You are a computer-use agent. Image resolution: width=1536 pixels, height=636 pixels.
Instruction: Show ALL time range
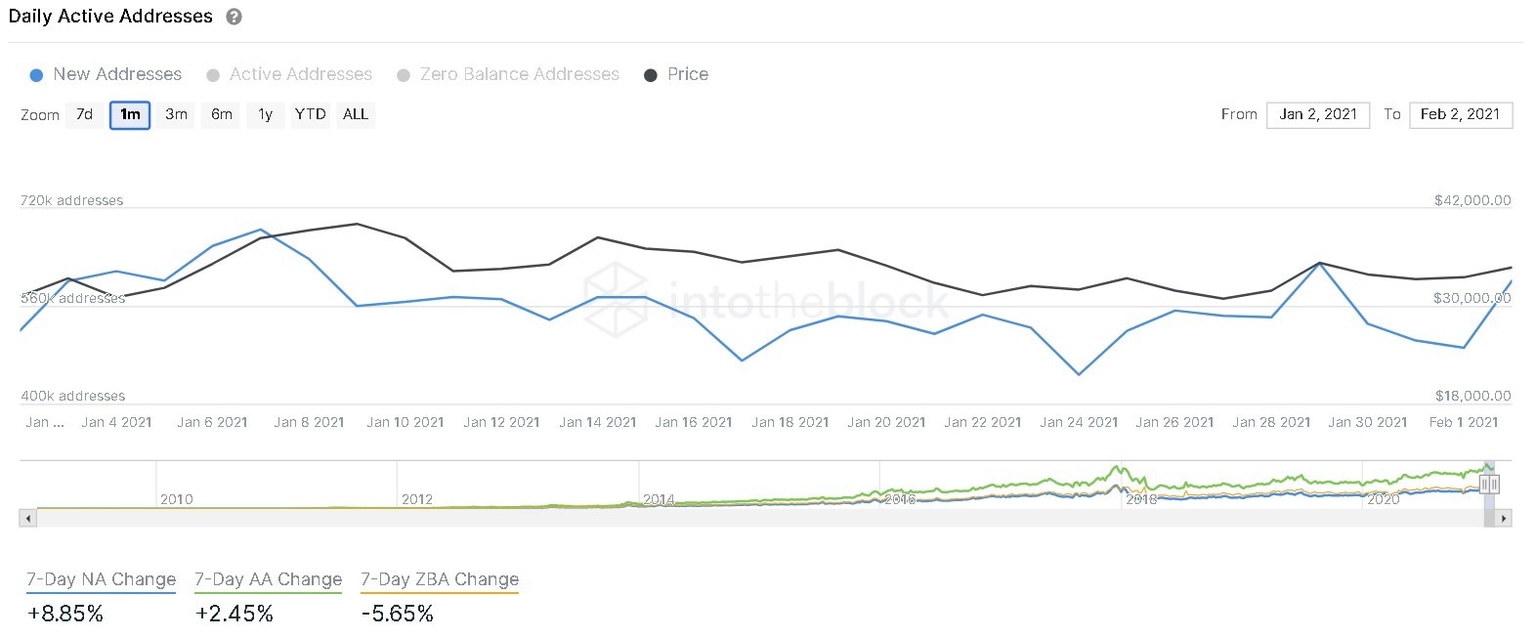pyautogui.click(x=356, y=115)
